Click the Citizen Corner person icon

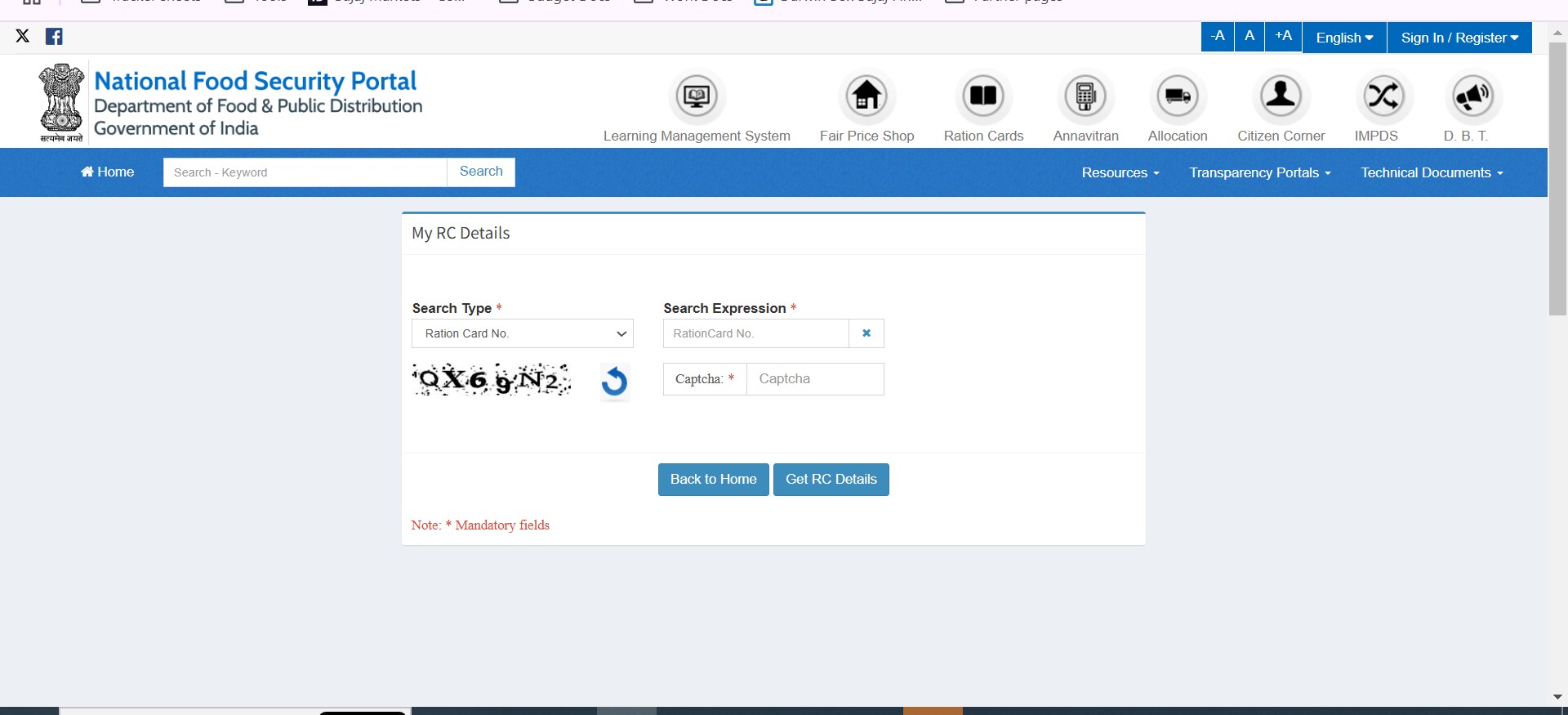tap(1281, 96)
